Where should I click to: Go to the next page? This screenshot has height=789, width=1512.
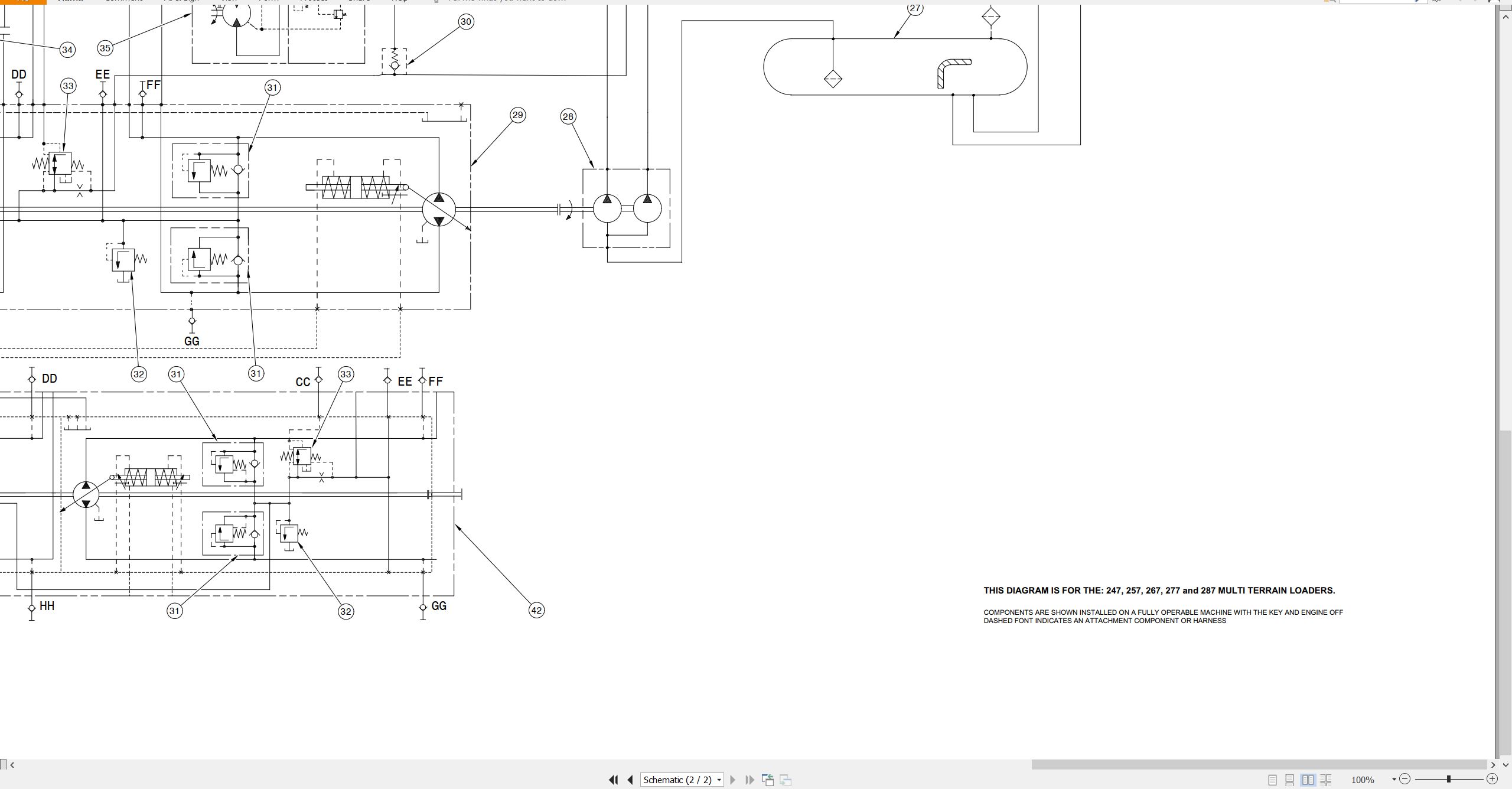pos(733,780)
